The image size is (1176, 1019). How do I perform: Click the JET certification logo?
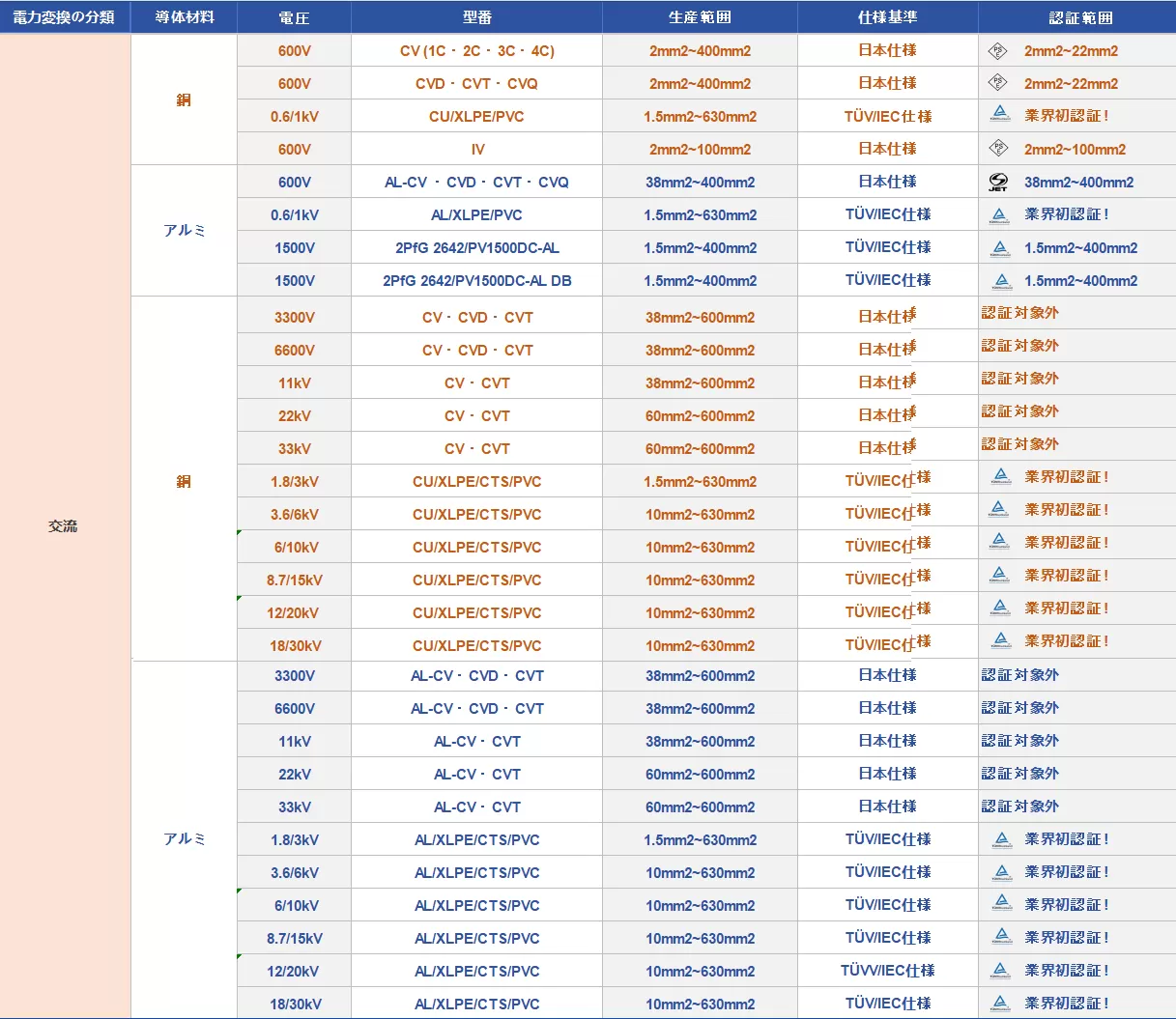(998, 182)
